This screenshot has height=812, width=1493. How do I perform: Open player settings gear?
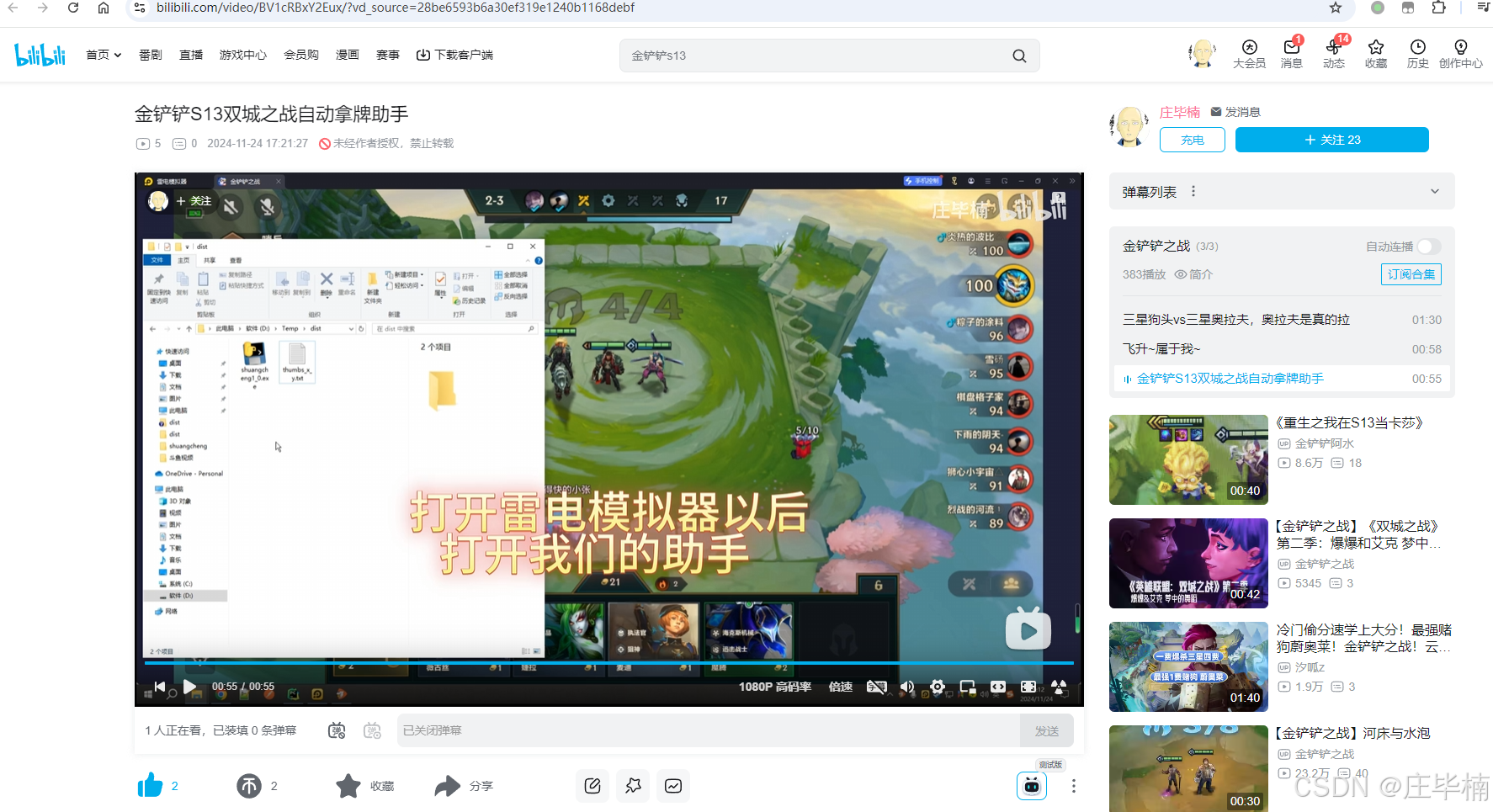pyautogui.click(x=938, y=687)
